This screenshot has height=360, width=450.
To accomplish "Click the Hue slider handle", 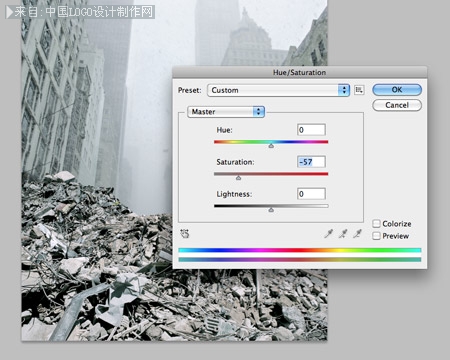I will click(x=271, y=146).
